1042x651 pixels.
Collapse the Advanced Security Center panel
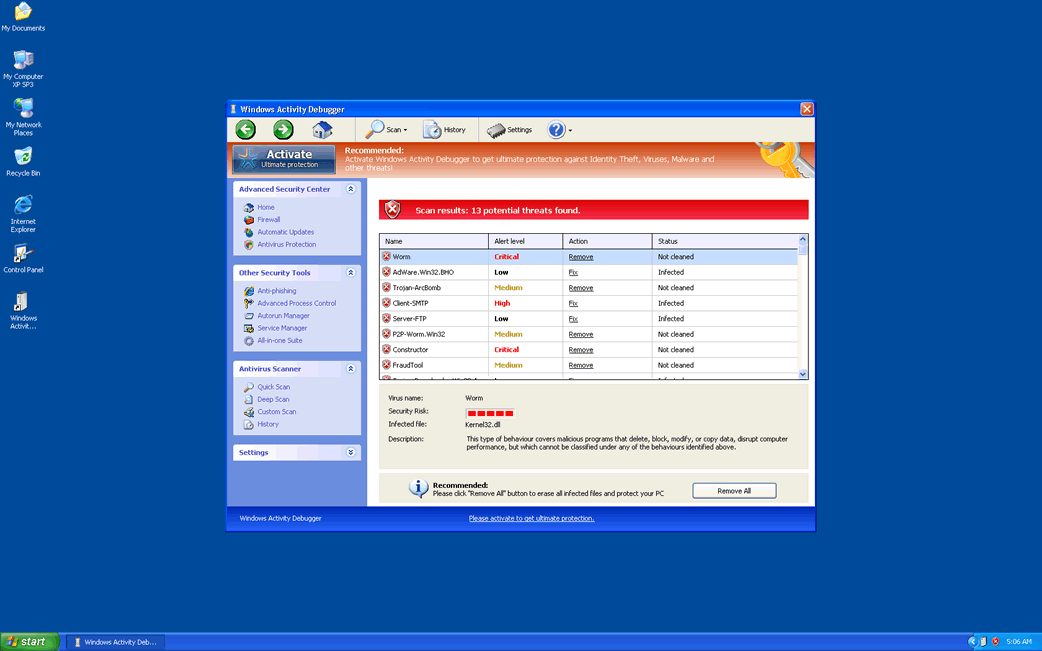[351, 188]
